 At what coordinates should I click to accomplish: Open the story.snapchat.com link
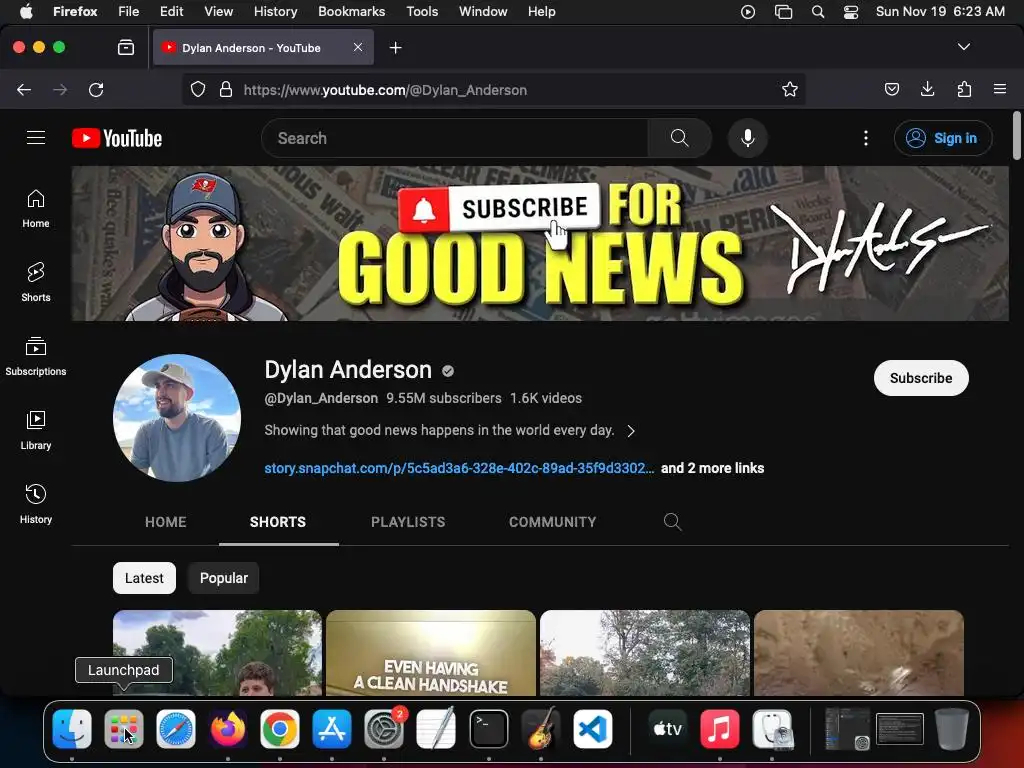point(459,468)
